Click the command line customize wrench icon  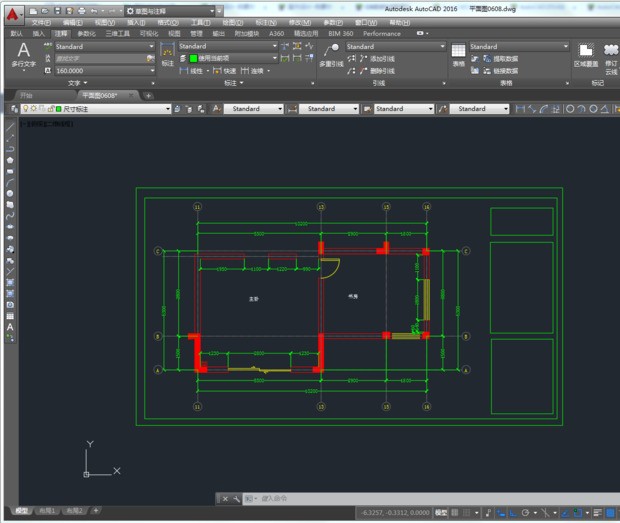(236, 498)
